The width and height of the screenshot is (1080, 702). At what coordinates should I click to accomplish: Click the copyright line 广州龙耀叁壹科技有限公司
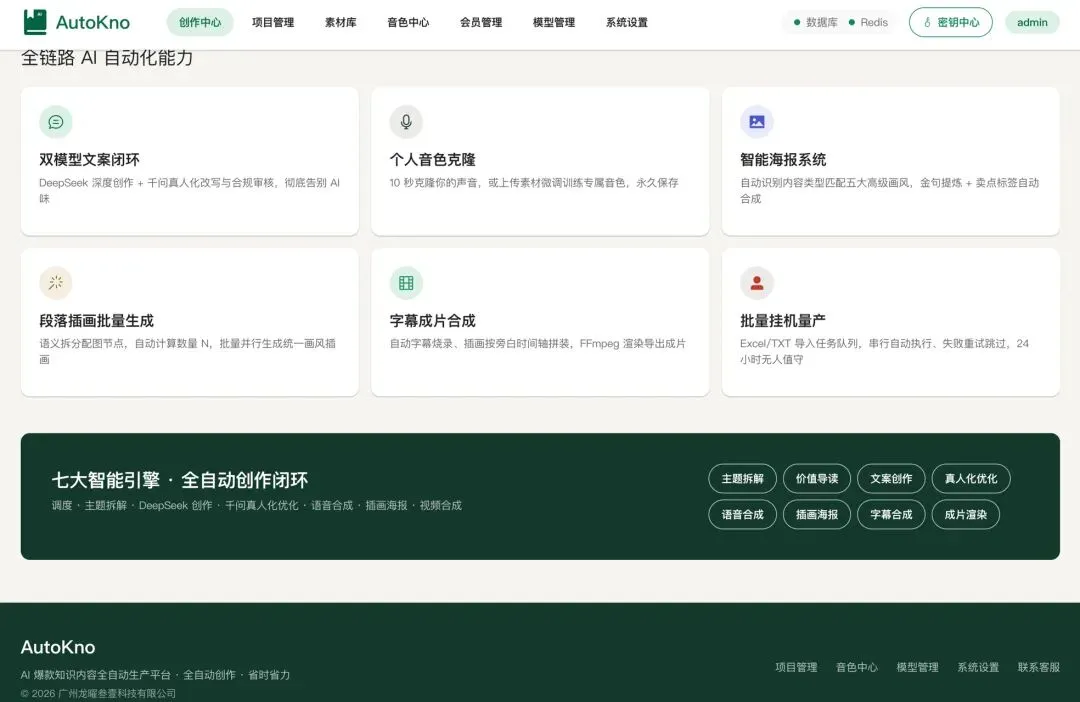point(98,693)
